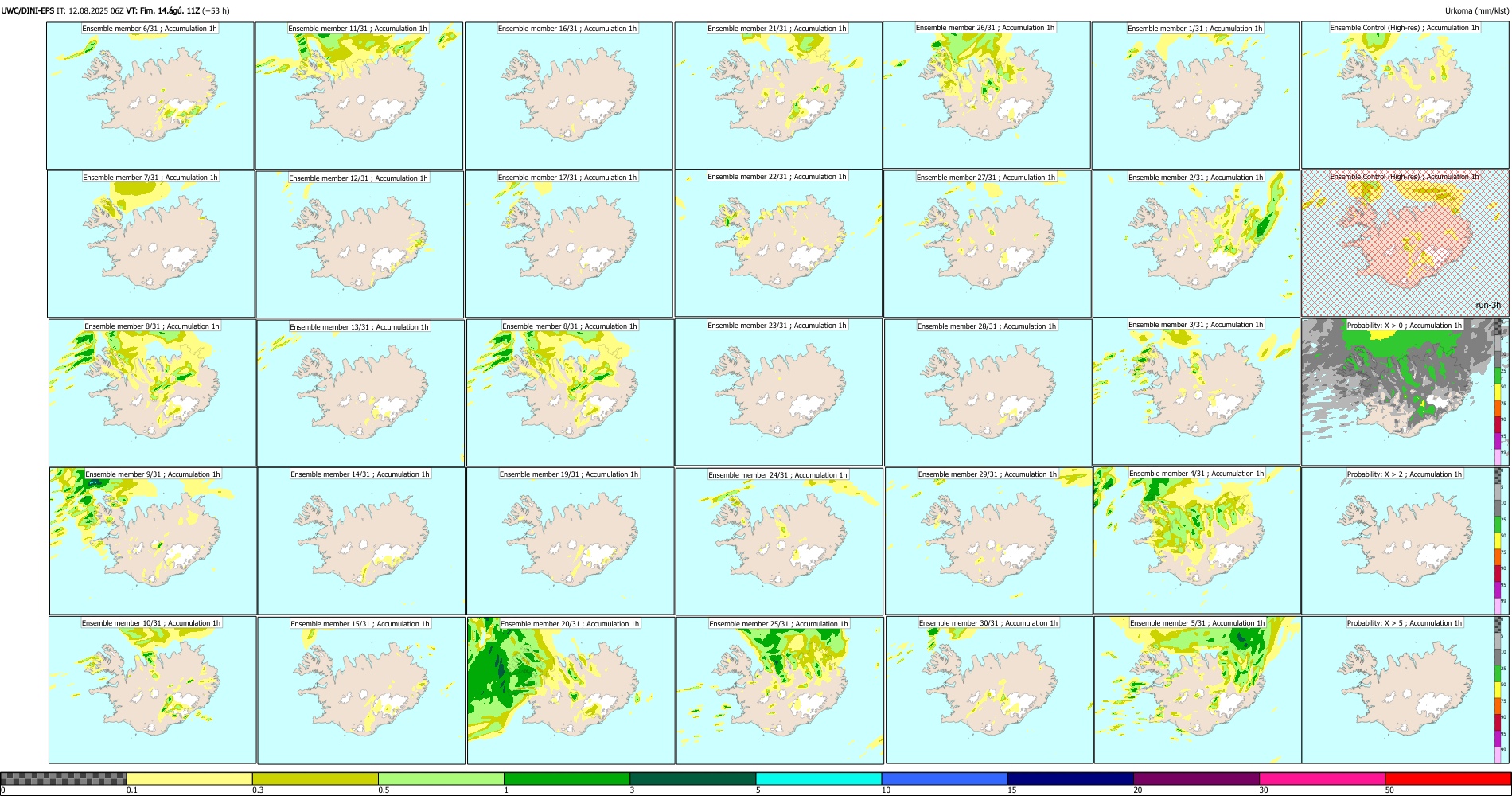Click the Ensemble member 21/31 map panel
The width and height of the screenshot is (1512, 796).
[x=778, y=96]
